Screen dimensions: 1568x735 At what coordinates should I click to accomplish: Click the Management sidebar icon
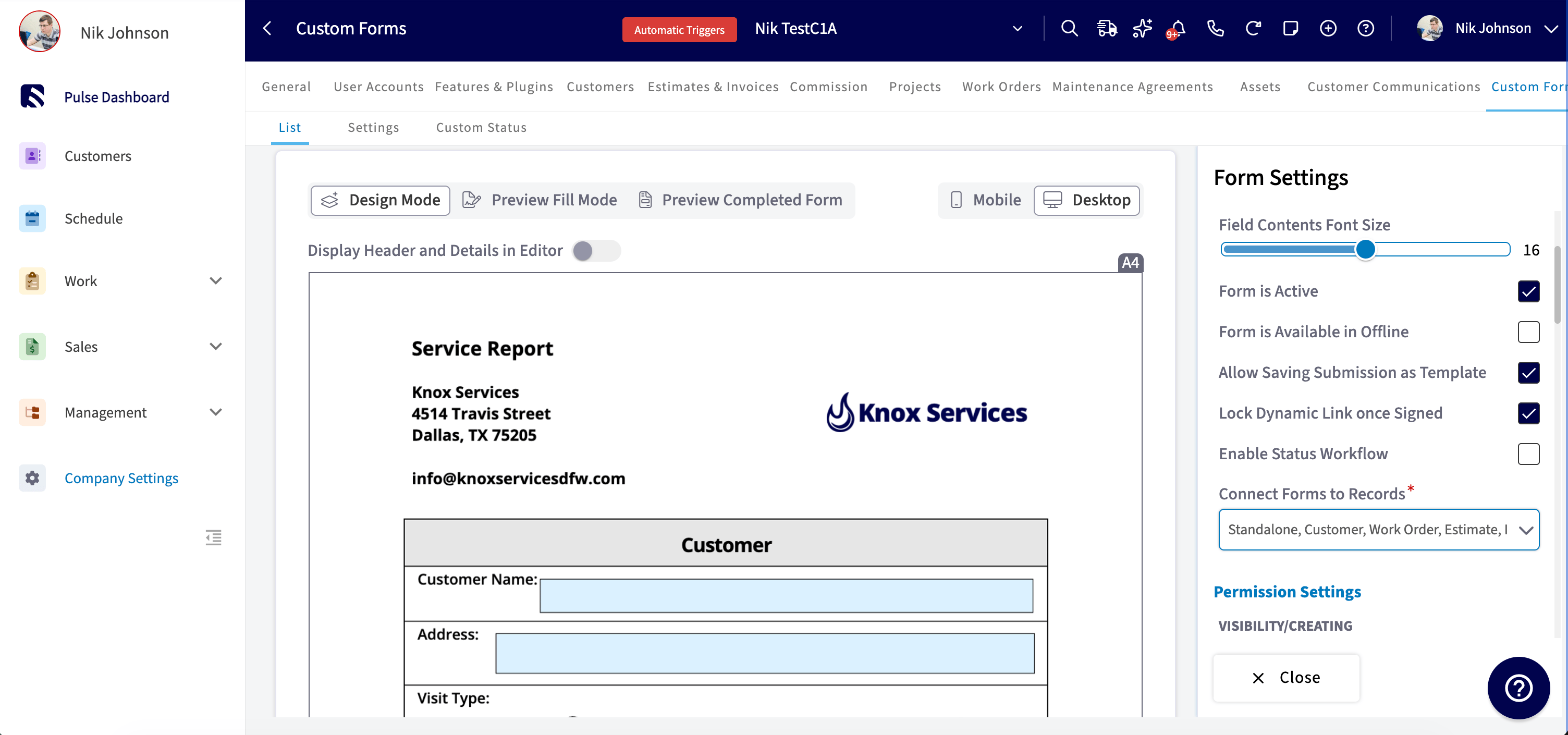32,412
